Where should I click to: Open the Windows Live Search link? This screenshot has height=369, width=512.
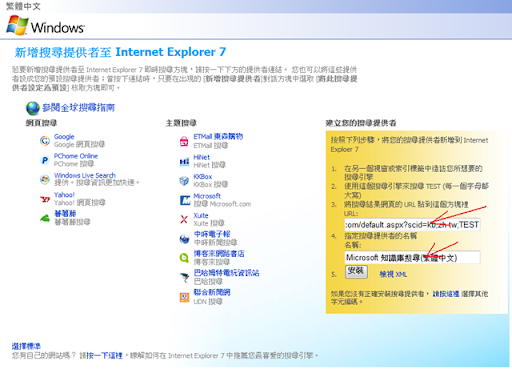(85, 175)
